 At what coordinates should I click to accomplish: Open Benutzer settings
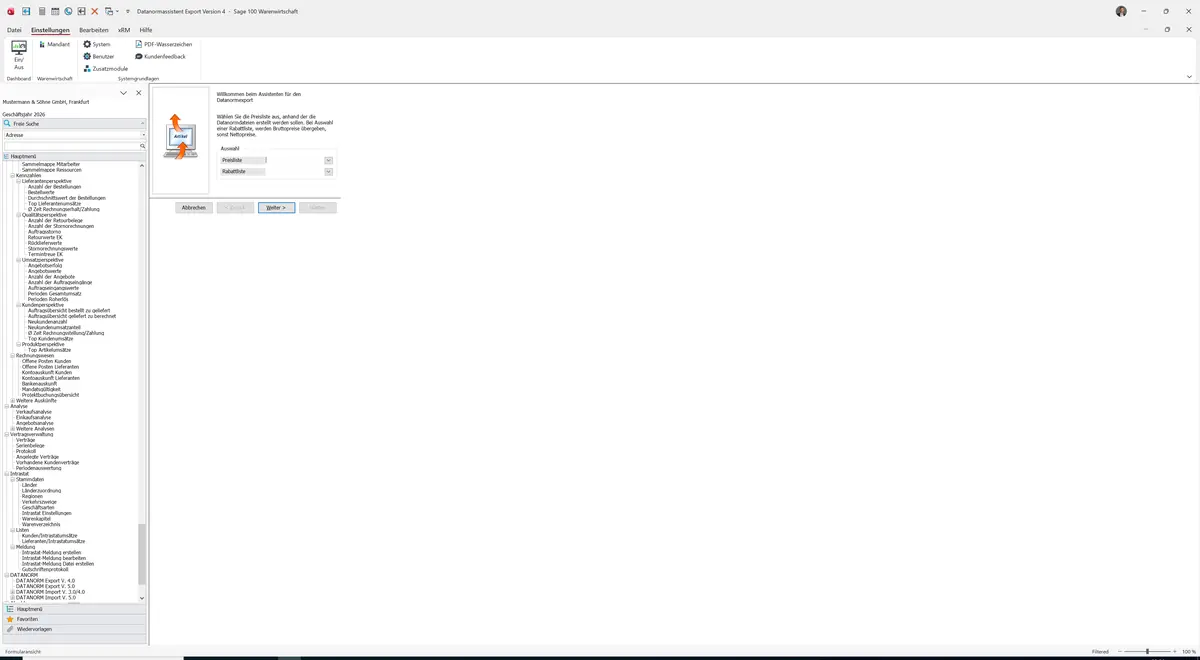coord(99,56)
